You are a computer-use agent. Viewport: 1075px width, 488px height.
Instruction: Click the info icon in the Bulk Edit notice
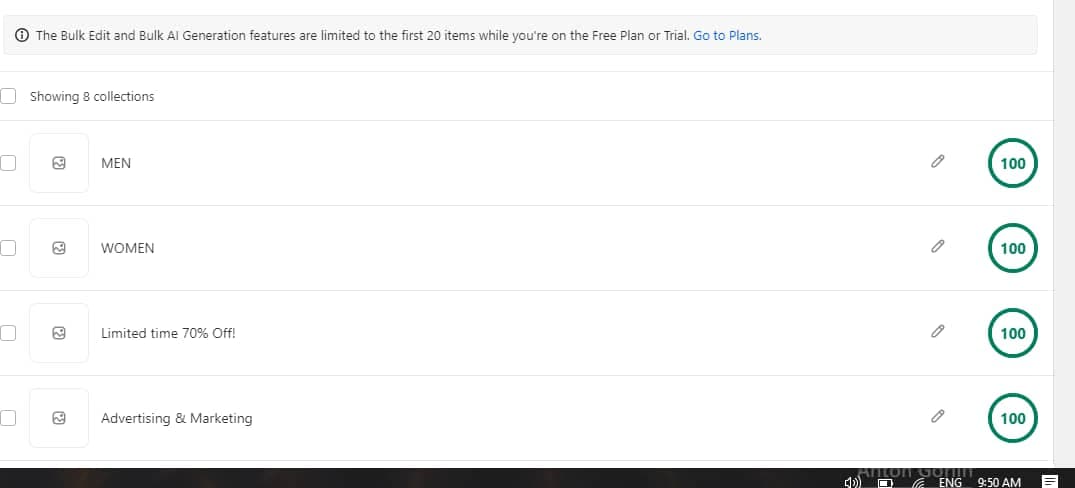[x=22, y=36]
